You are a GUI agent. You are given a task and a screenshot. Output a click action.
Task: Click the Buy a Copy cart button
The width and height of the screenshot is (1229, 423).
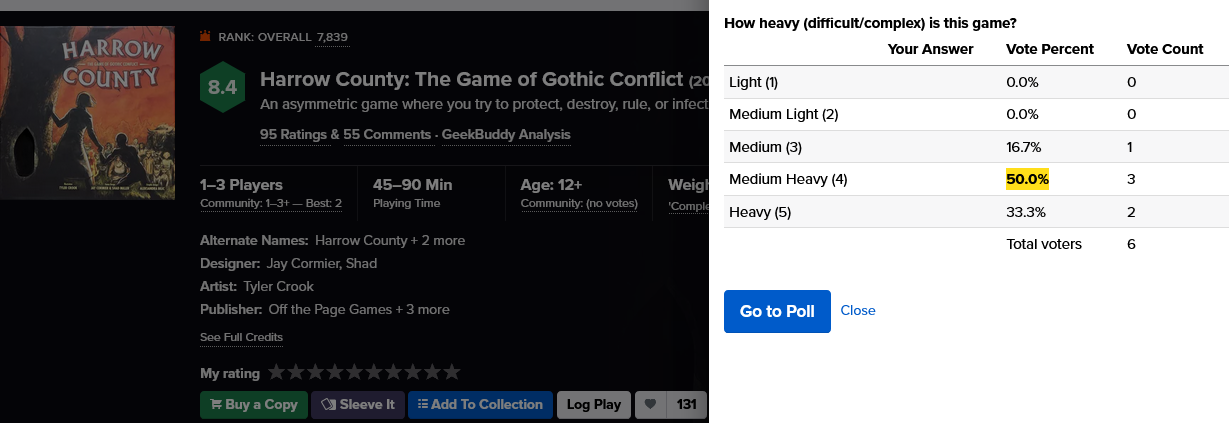tap(253, 405)
